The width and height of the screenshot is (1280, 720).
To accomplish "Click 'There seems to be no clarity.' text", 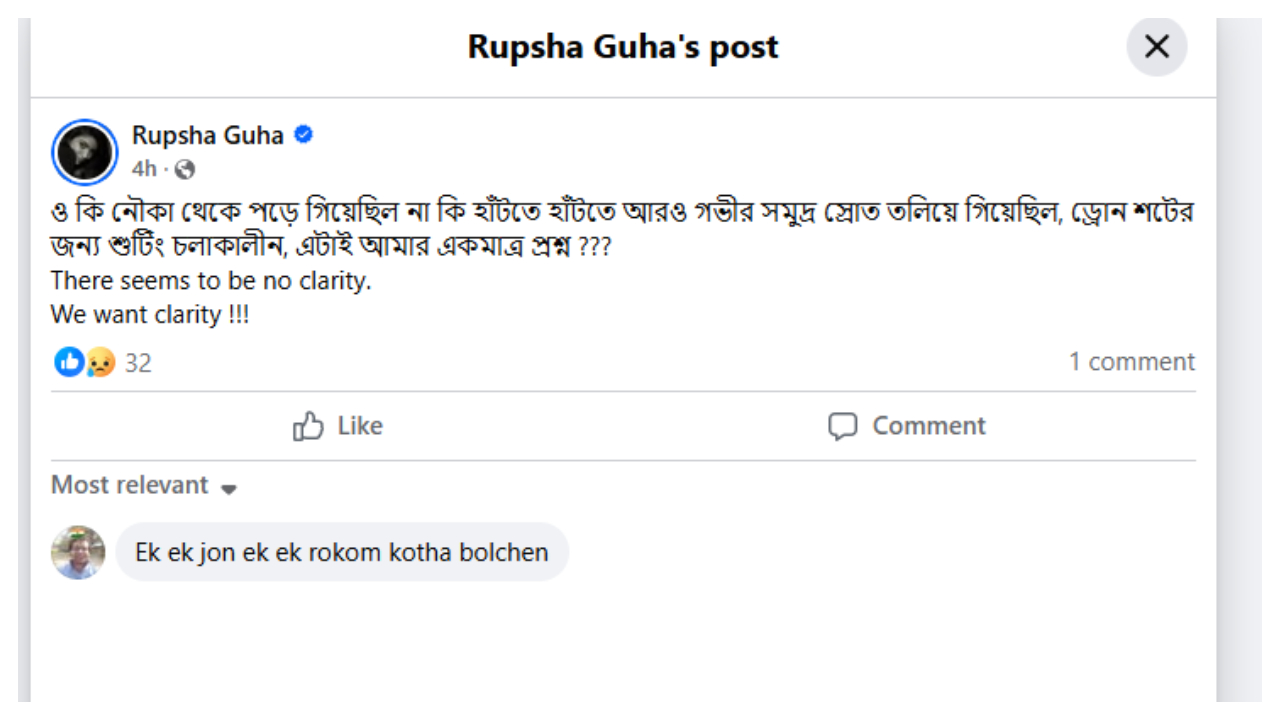I will coord(210,281).
